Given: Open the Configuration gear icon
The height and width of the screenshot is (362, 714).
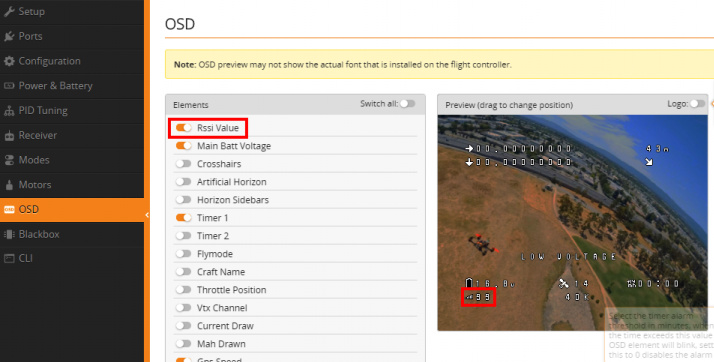Looking at the screenshot, I should [x=9, y=61].
